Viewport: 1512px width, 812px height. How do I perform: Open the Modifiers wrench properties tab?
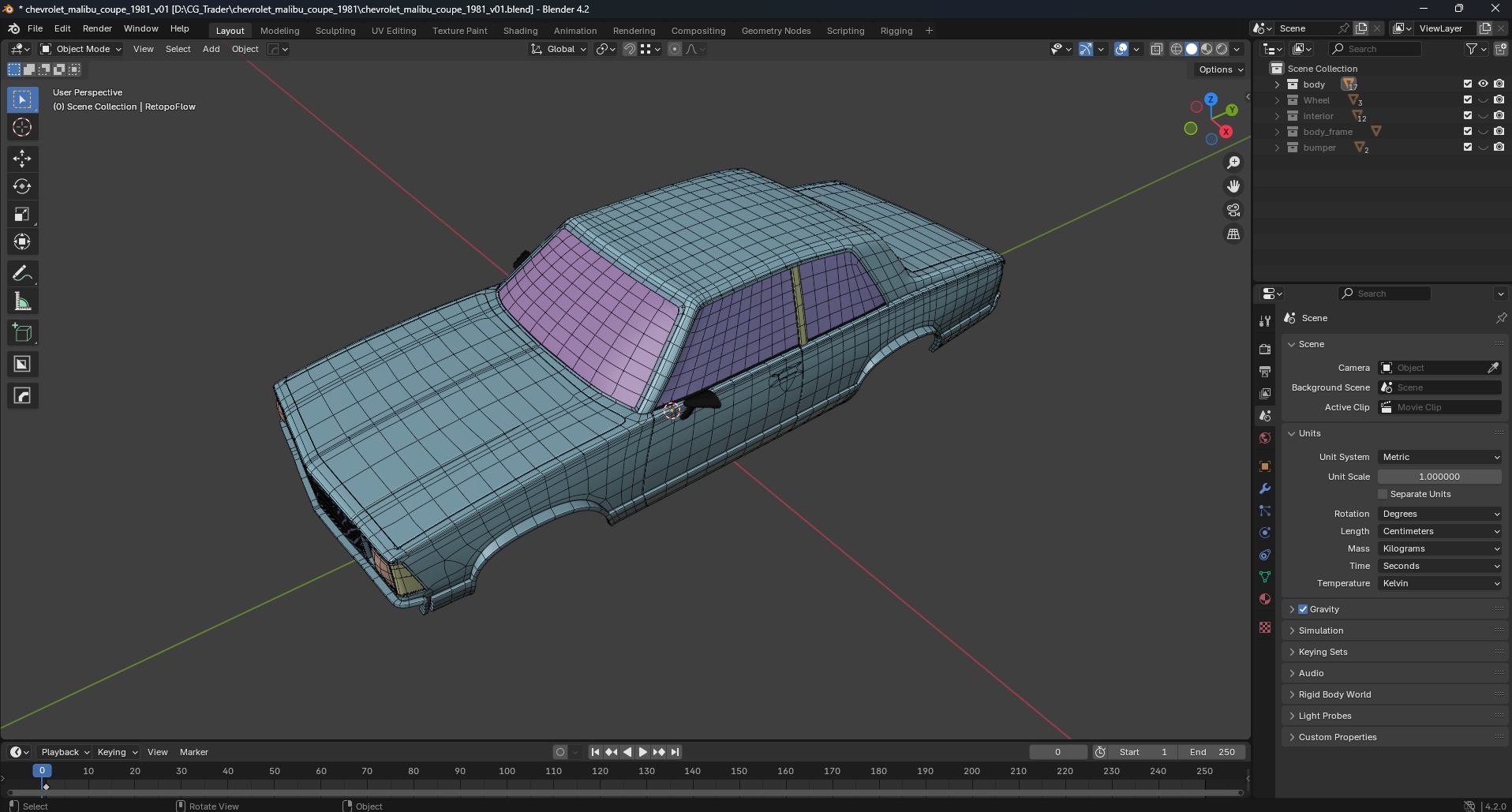(1265, 488)
